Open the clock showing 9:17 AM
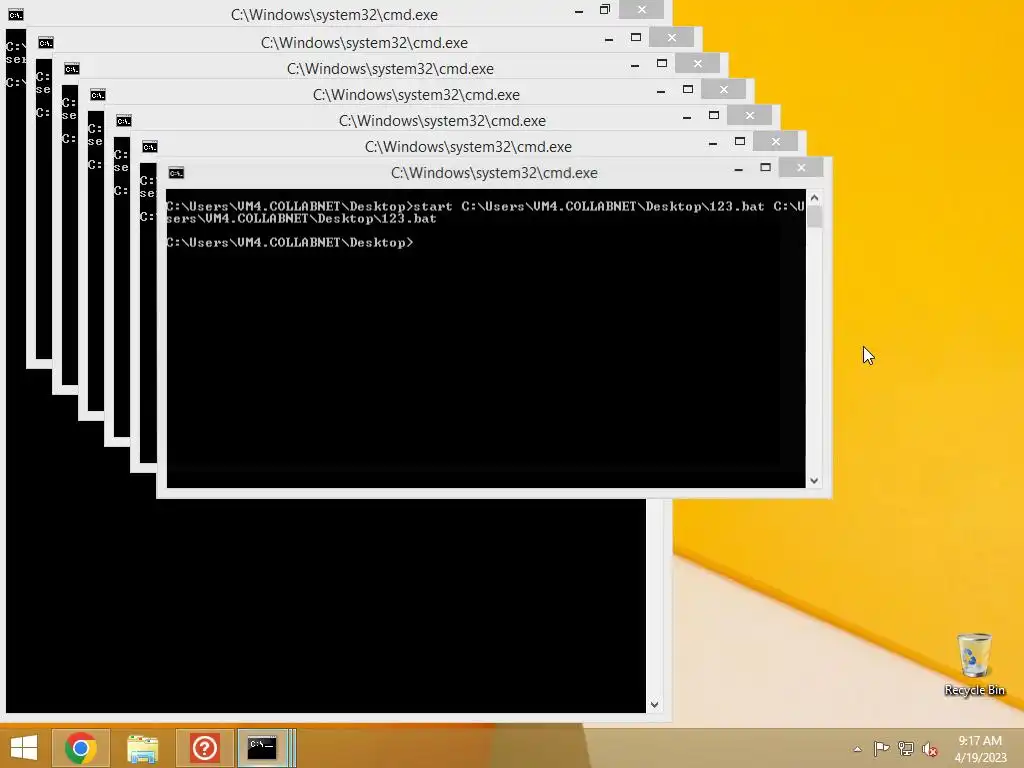The height and width of the screenshot is (768, 1024). (x=980, y=749)
